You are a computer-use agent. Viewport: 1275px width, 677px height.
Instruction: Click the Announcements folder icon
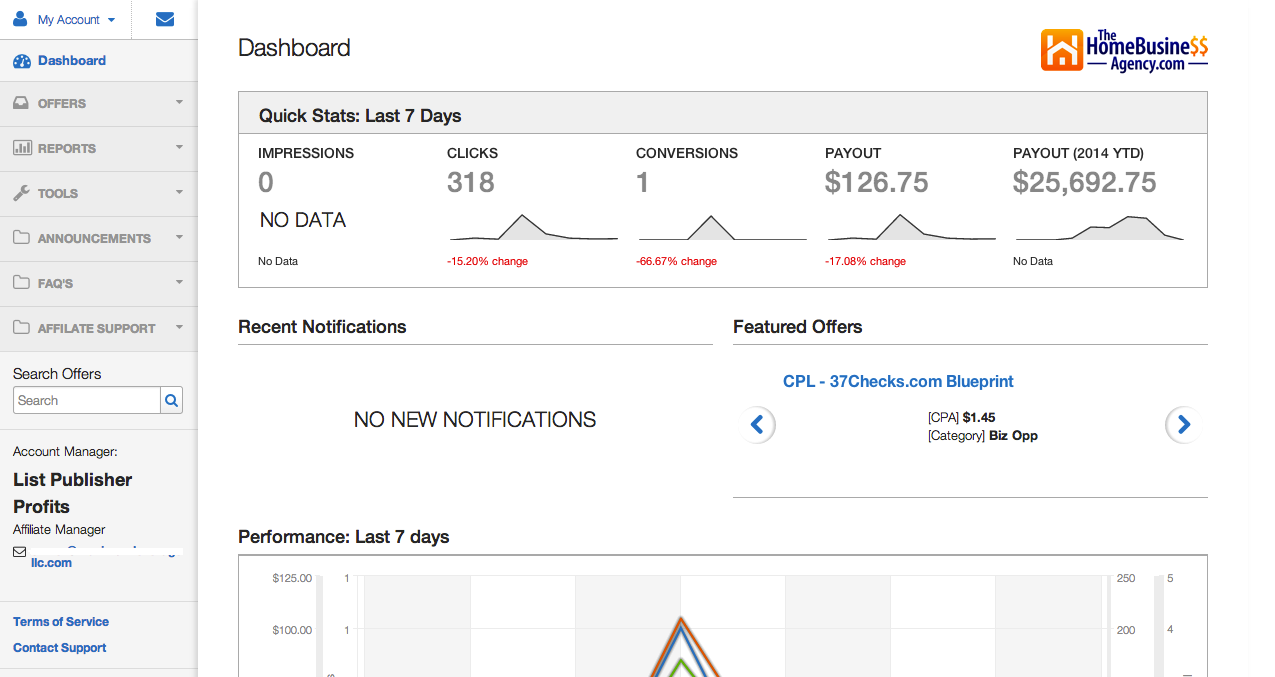pyautogui.click(x=22, y=238)
